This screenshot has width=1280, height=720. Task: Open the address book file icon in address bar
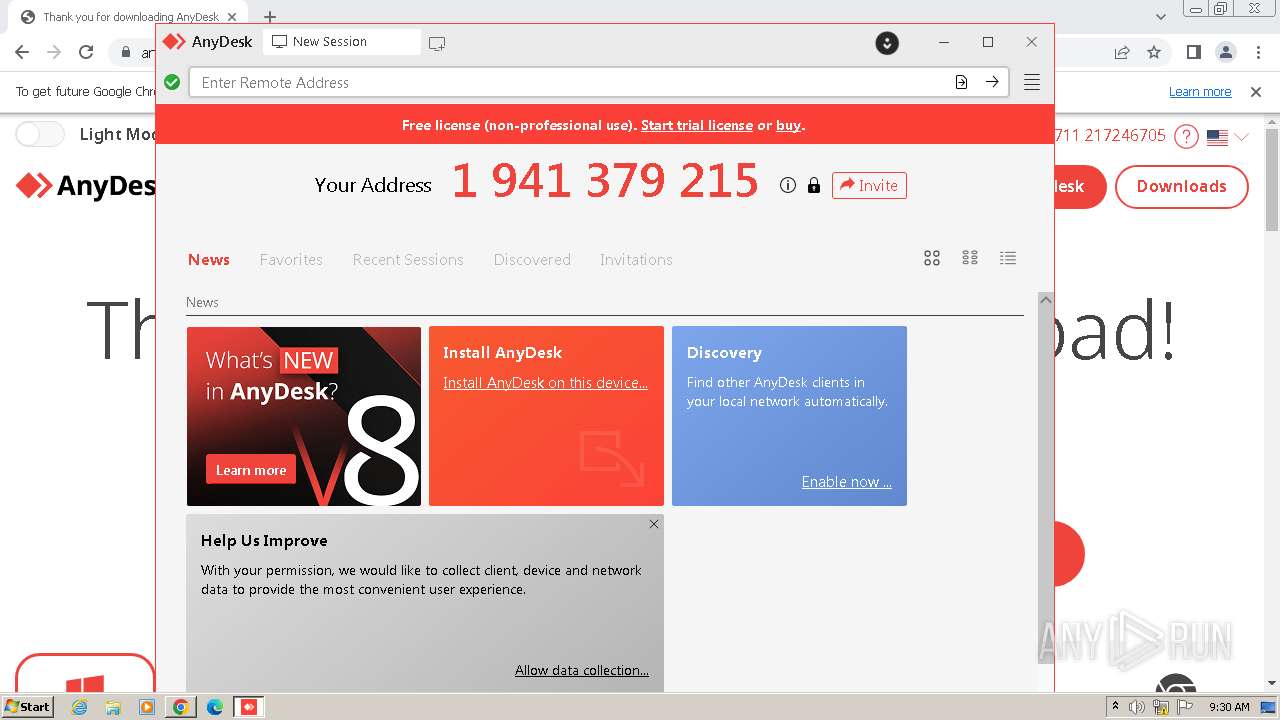click(x=961, y=82)
